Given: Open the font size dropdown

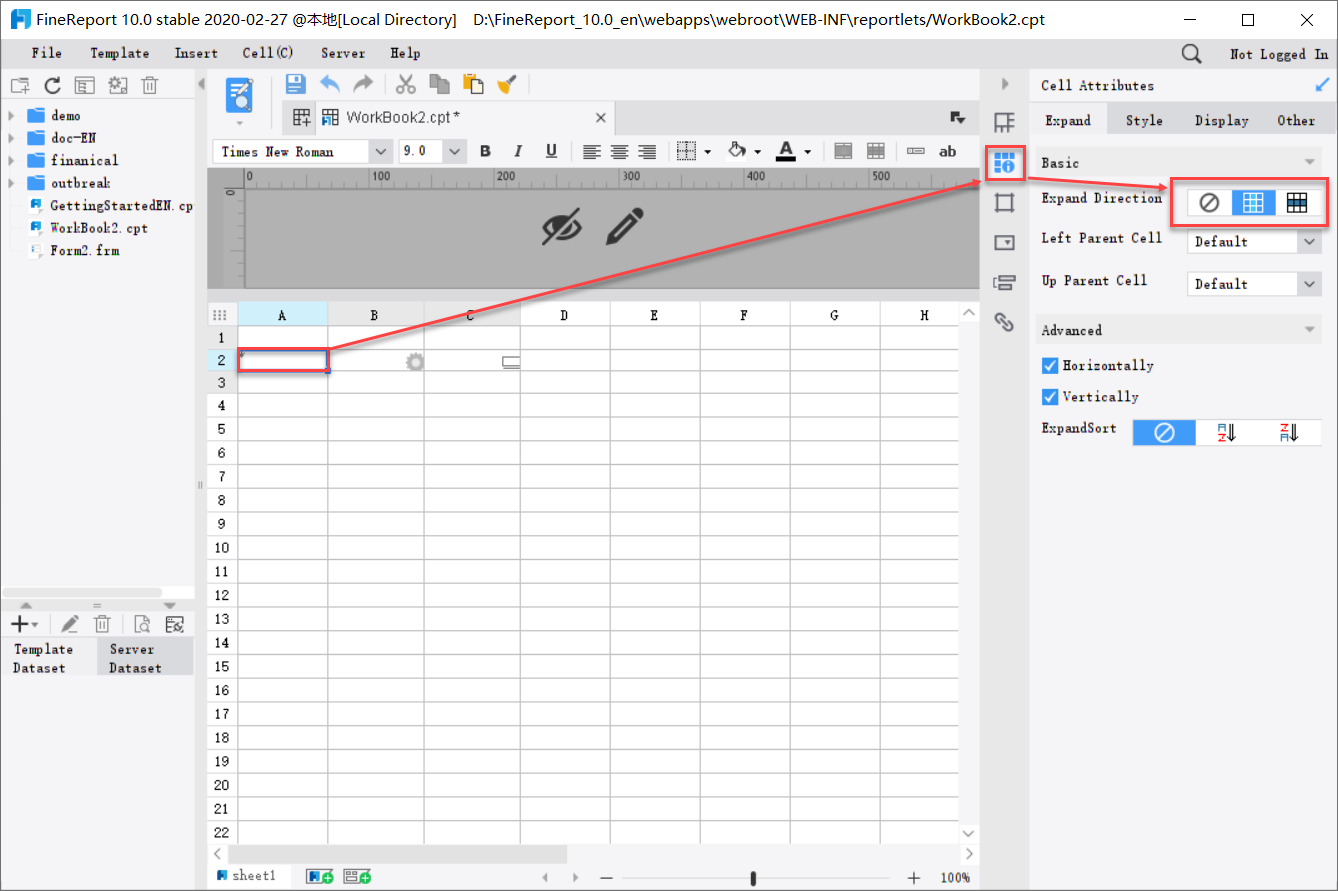Looking at the screenshot, I should click(455, 151).
